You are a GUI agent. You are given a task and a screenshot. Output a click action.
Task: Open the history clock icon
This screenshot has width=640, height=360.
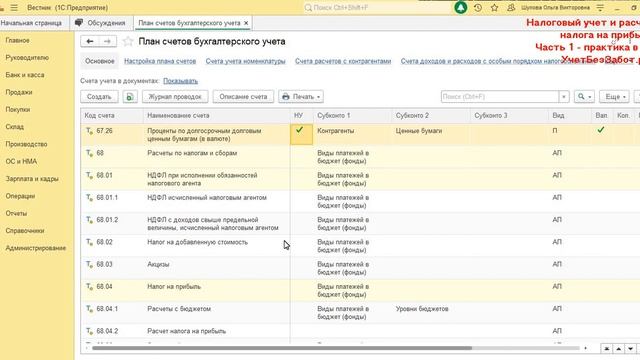pos(478,8)
